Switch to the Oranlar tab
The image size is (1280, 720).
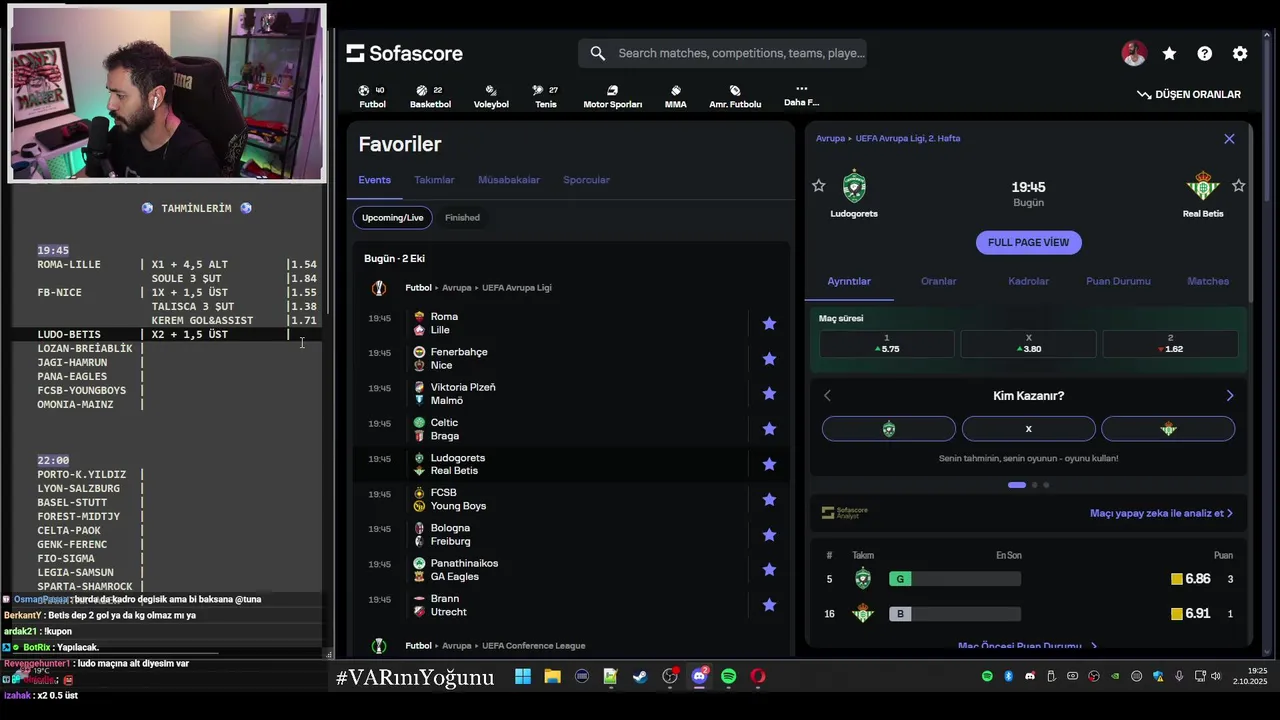(x=938, y=281)
